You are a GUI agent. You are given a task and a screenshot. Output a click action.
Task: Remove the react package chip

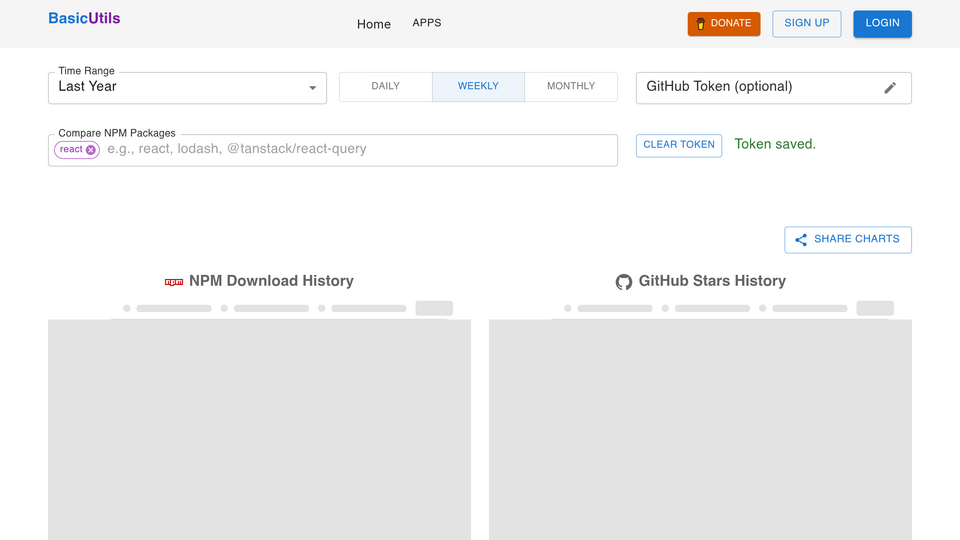(x=91, y=149)
